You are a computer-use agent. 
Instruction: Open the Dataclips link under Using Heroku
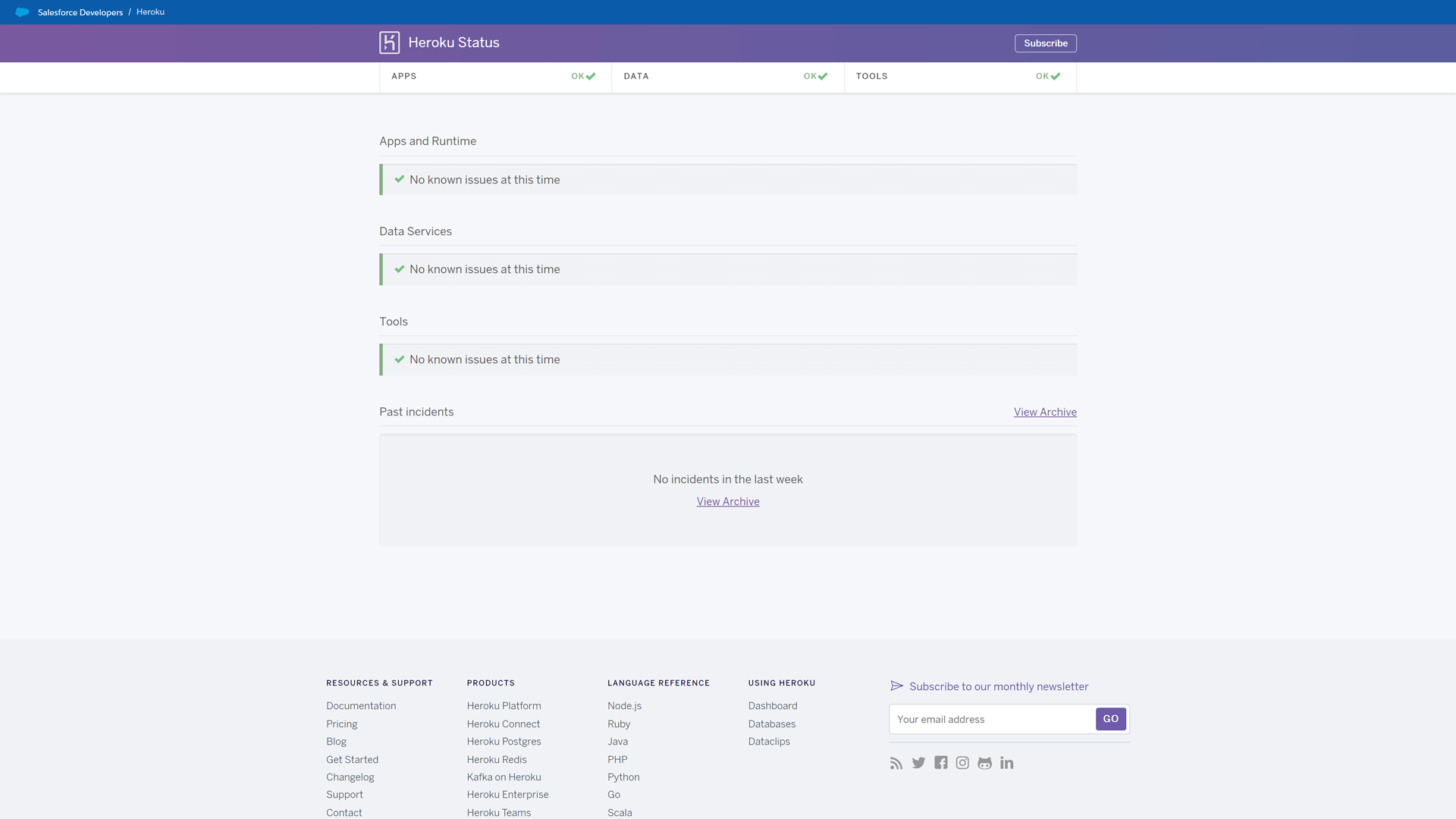pos(769,741)
